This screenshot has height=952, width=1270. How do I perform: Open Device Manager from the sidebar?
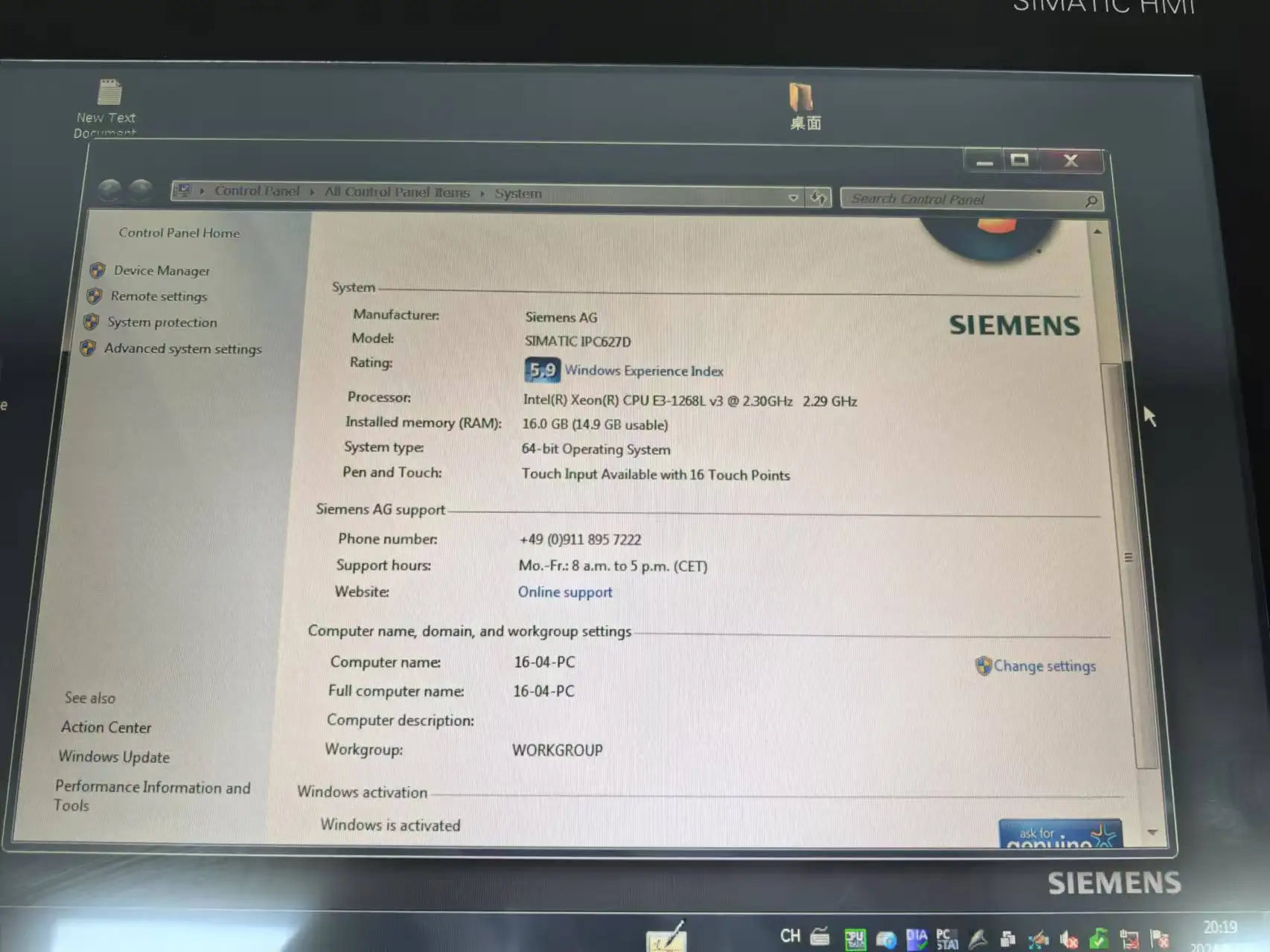(x=162, y=271)
